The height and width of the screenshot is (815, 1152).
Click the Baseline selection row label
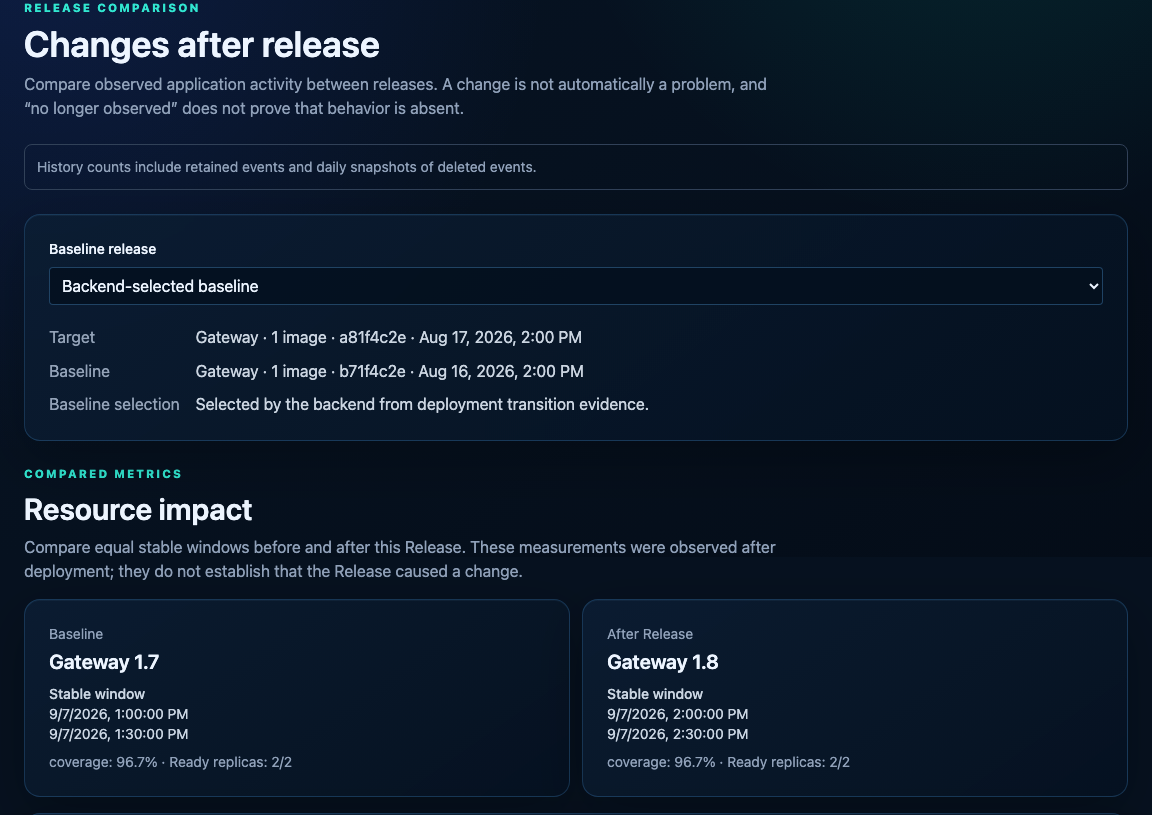point(114,404)
